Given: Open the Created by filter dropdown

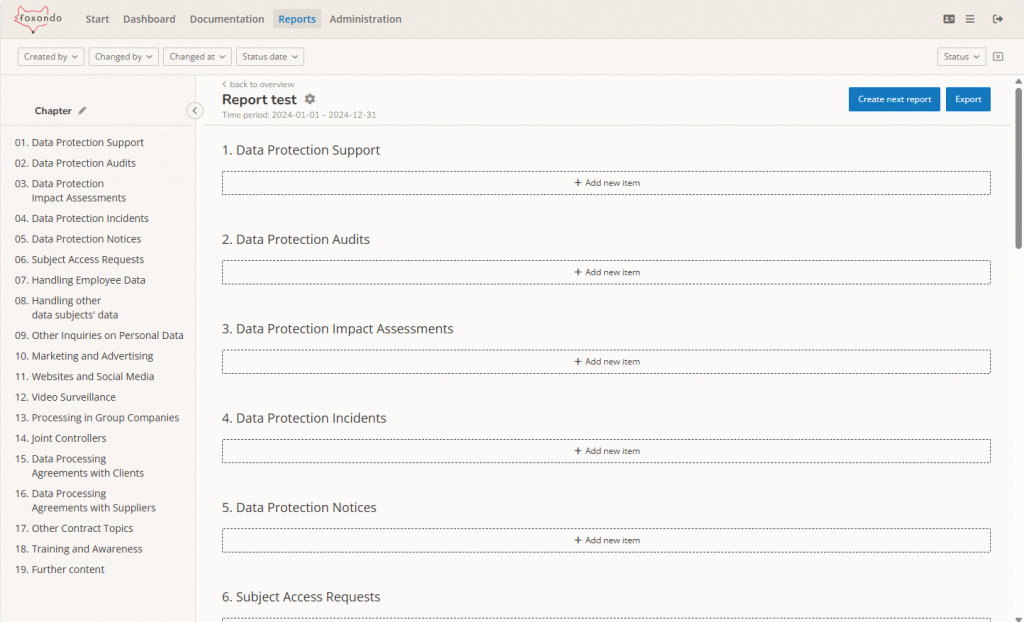Looking at the screenshot, I should pyautogui.click(x=50, y=56).
